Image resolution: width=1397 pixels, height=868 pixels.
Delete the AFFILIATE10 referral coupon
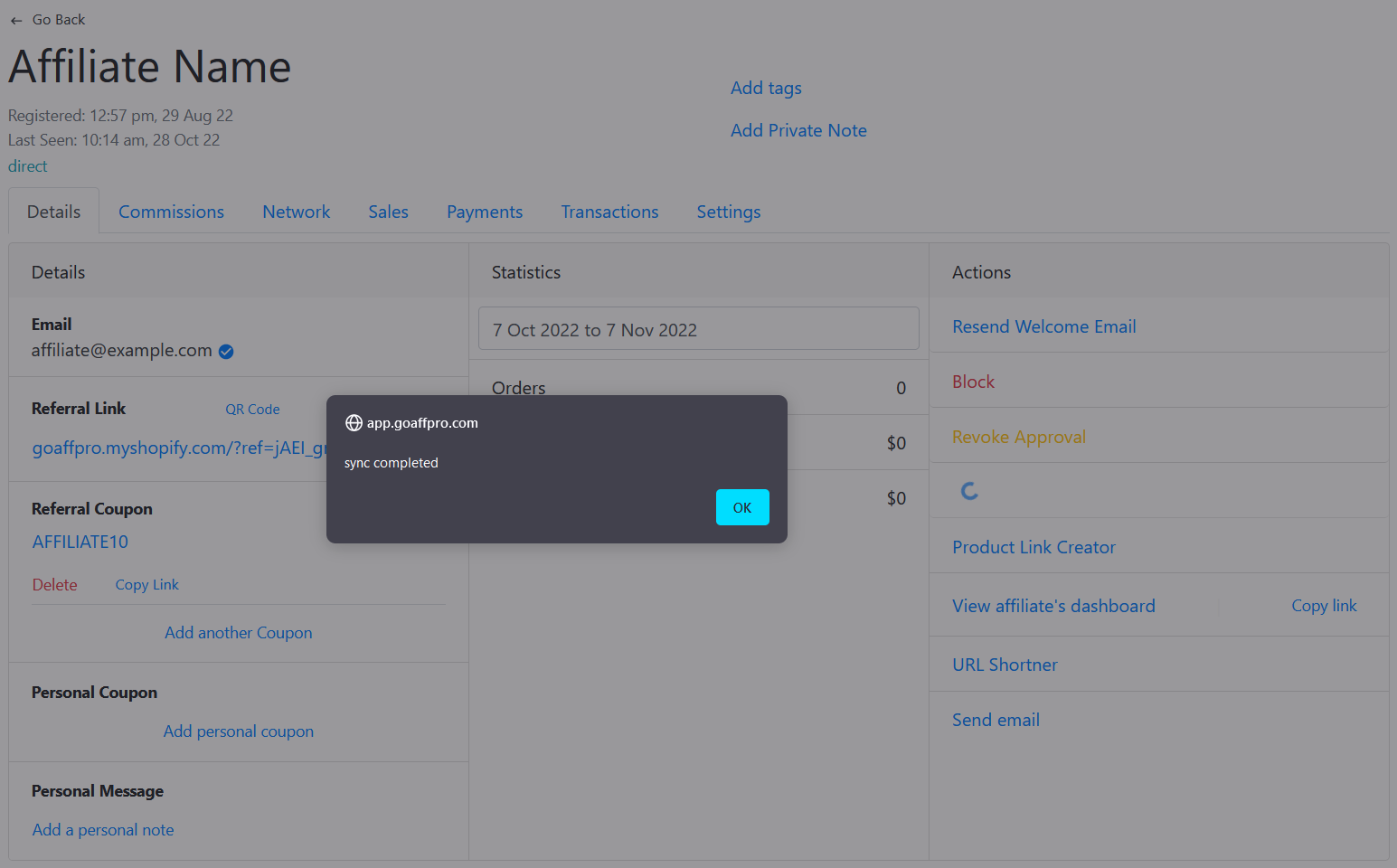(55, 585)
